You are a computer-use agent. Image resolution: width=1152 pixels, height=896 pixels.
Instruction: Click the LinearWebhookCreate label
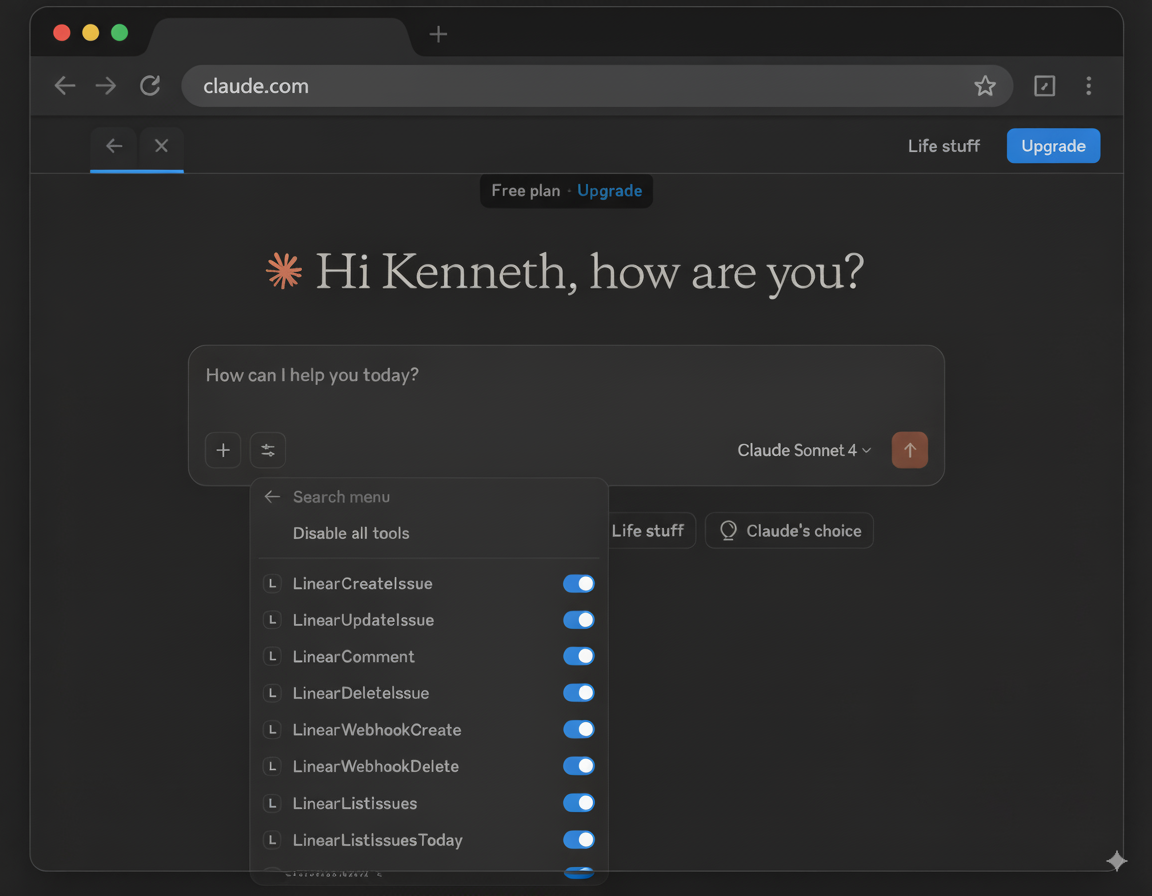point(377,729)
